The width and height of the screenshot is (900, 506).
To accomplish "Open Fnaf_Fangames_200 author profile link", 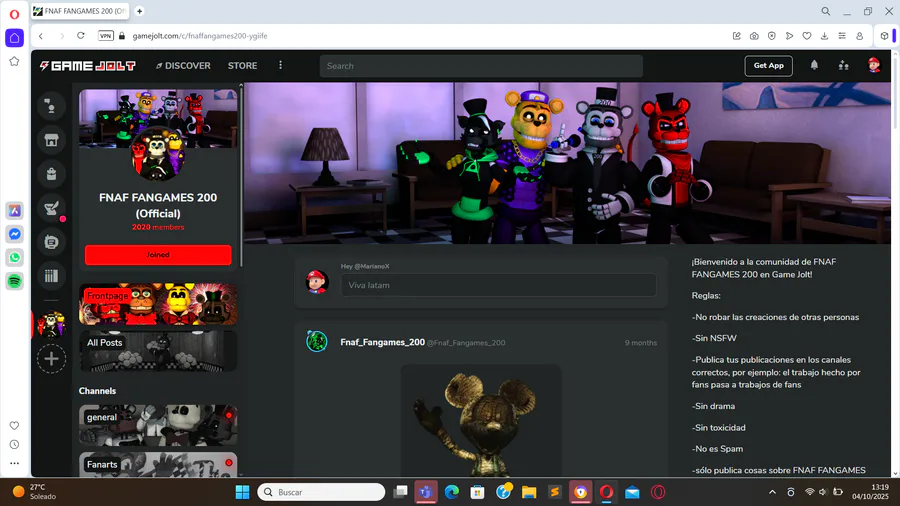I will (382, 342).
